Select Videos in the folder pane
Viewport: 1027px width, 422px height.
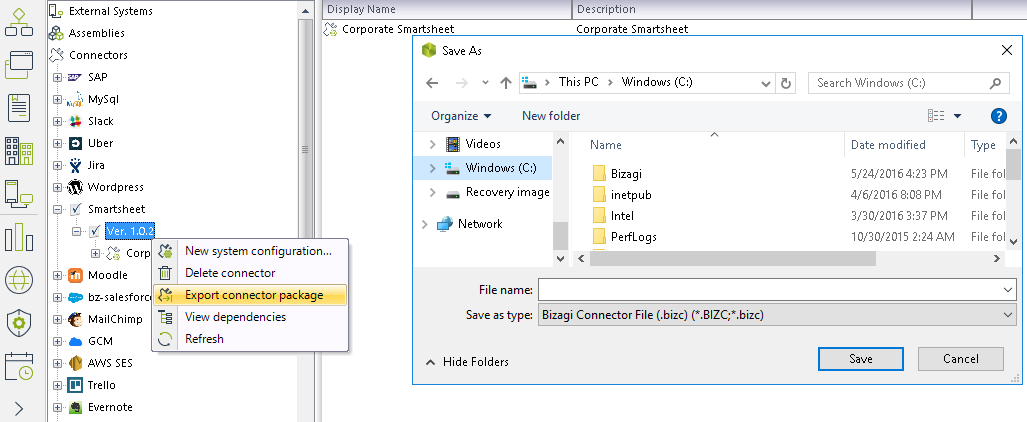(x=483, y=144)
